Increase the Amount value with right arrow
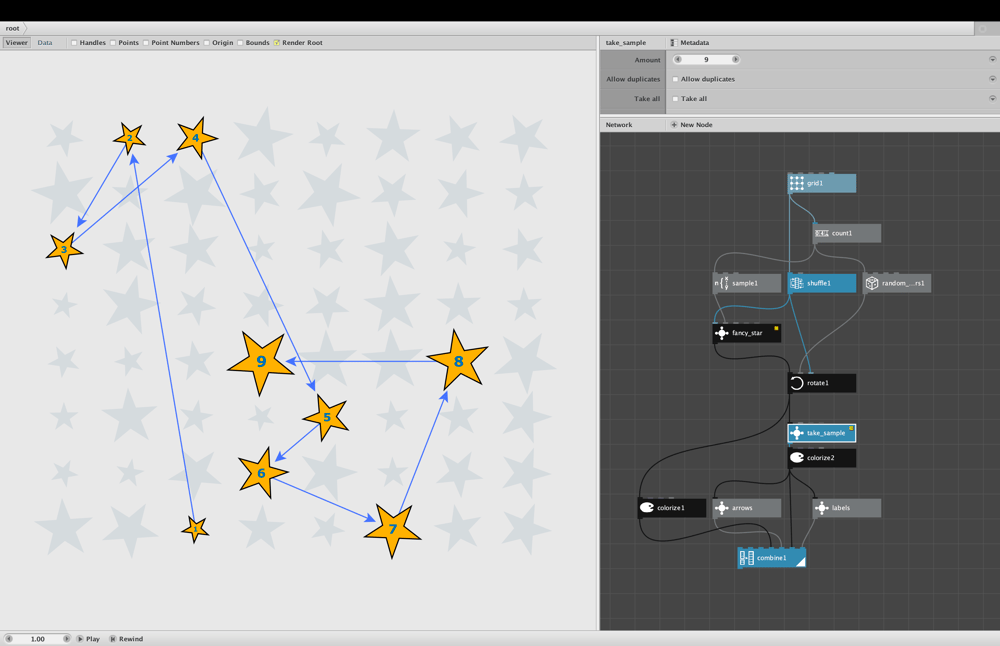Viewport: 1000px width, 646px height. tap(735, 59)
